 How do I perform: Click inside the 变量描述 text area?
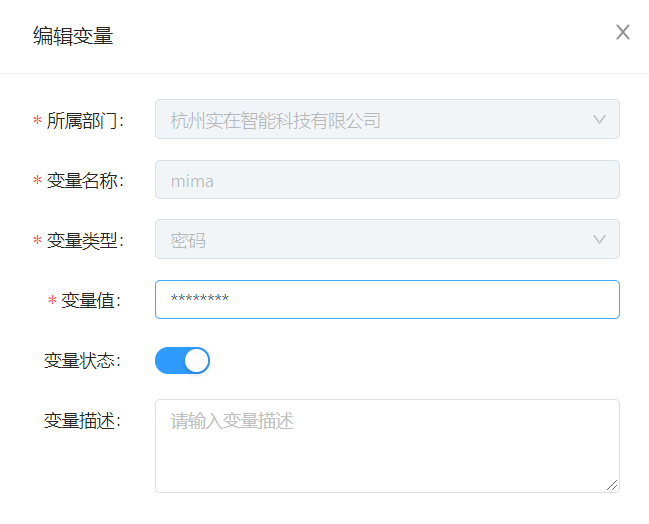coord(387,445)
